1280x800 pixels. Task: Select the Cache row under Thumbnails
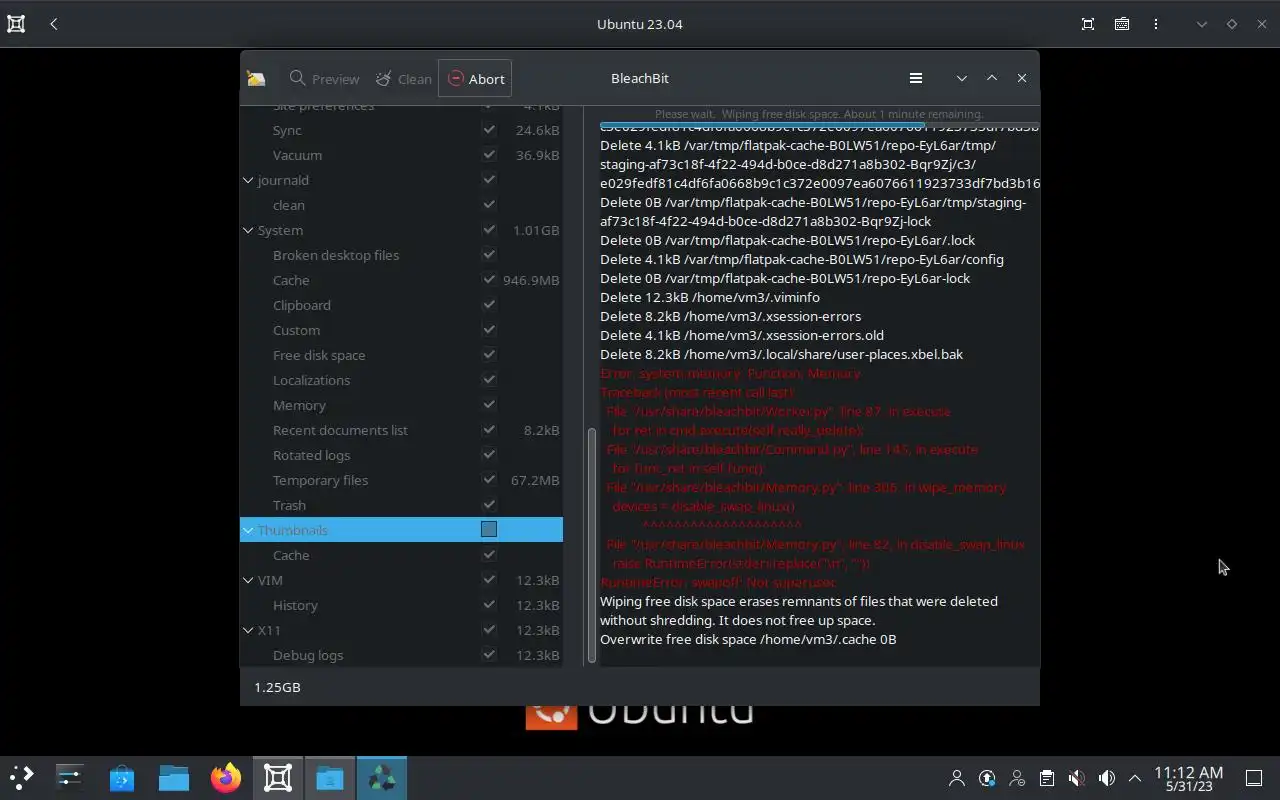[x=401, y=555]
